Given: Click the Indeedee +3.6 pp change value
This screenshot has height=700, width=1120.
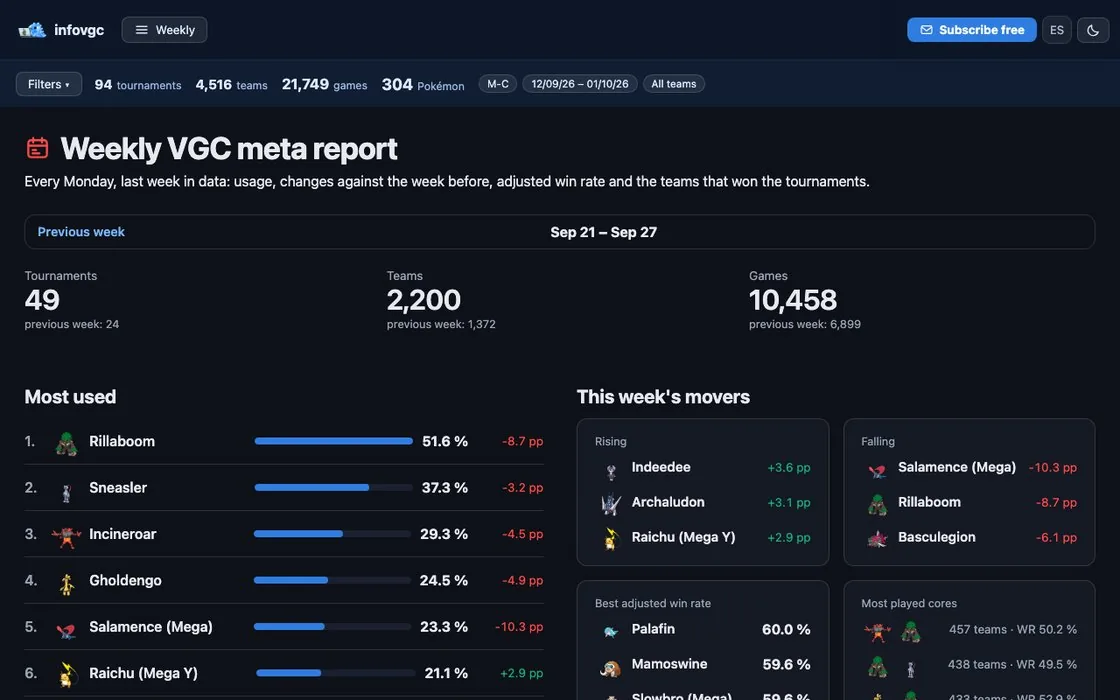Looking at the screenshot, I should click(789, 468).
